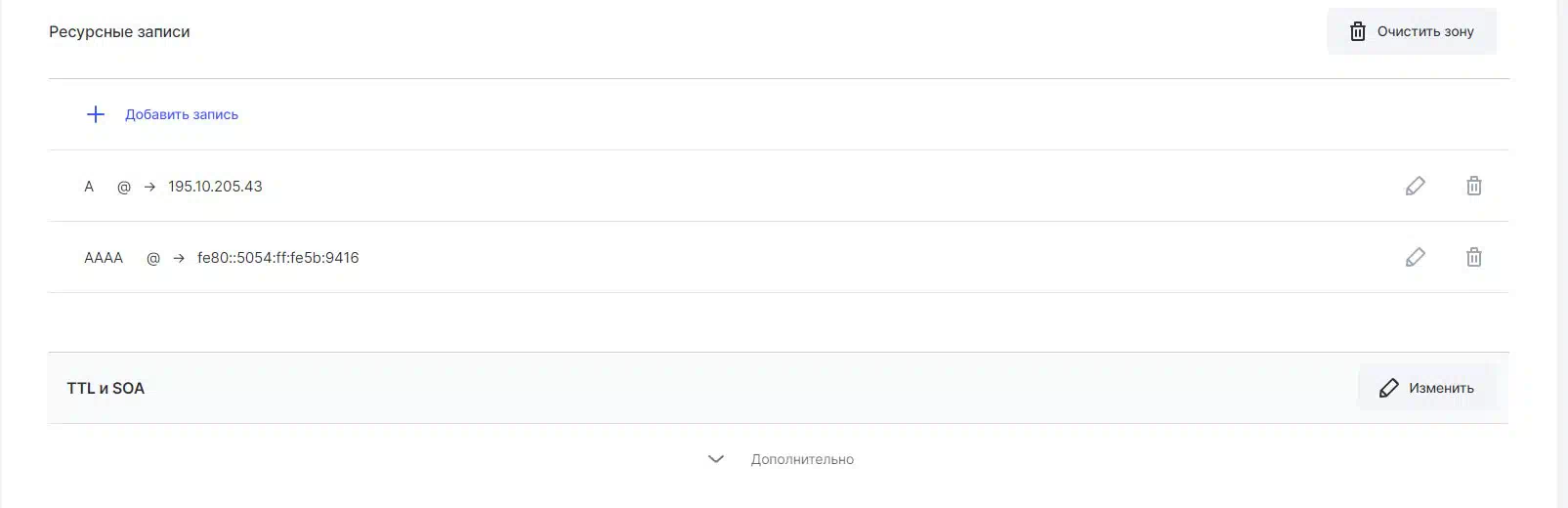Click the pencil icon for the A record
This screenshot has height=508, width=1568.
click(1415, 186)
